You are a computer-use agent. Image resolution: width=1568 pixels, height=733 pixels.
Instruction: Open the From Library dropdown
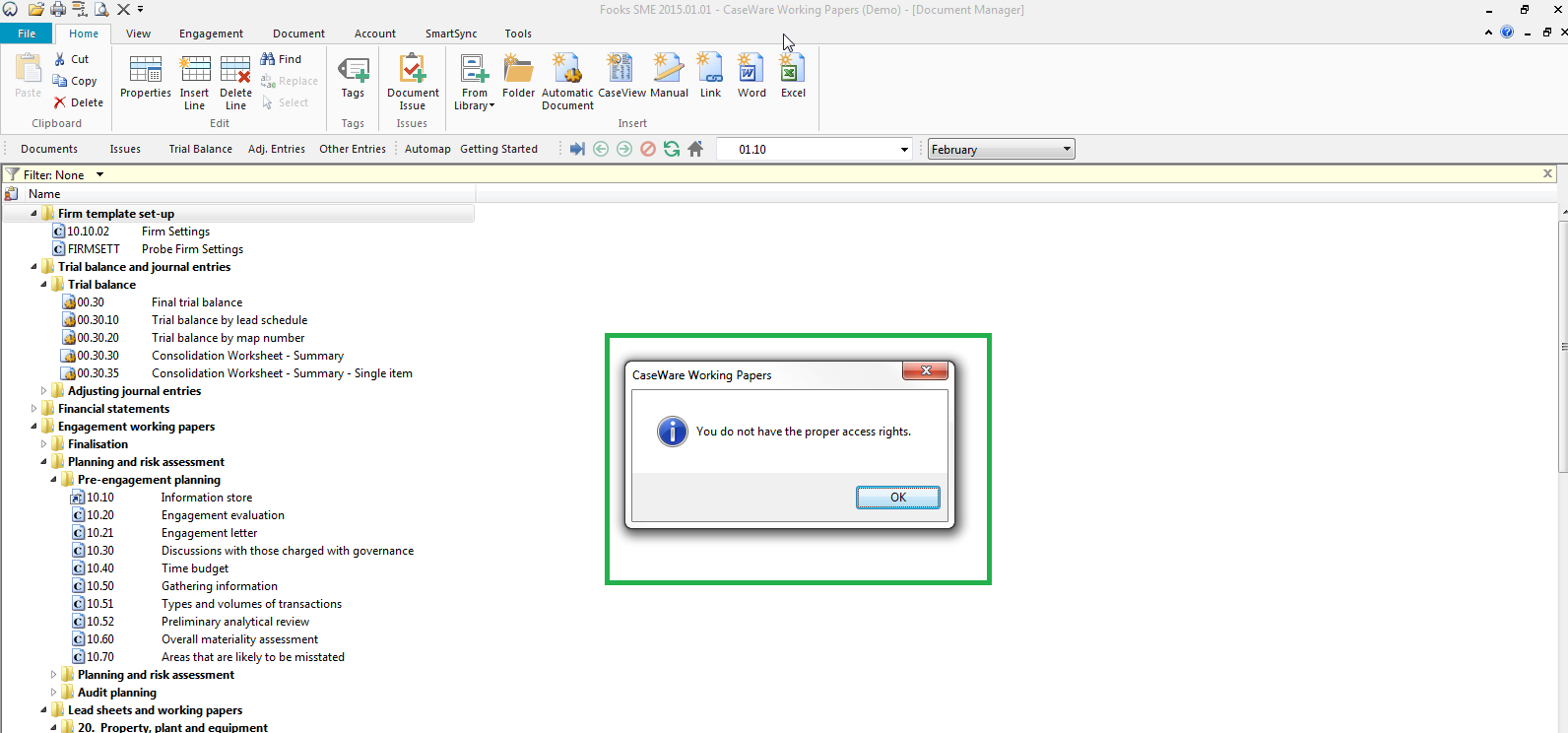tap(475, 83)
